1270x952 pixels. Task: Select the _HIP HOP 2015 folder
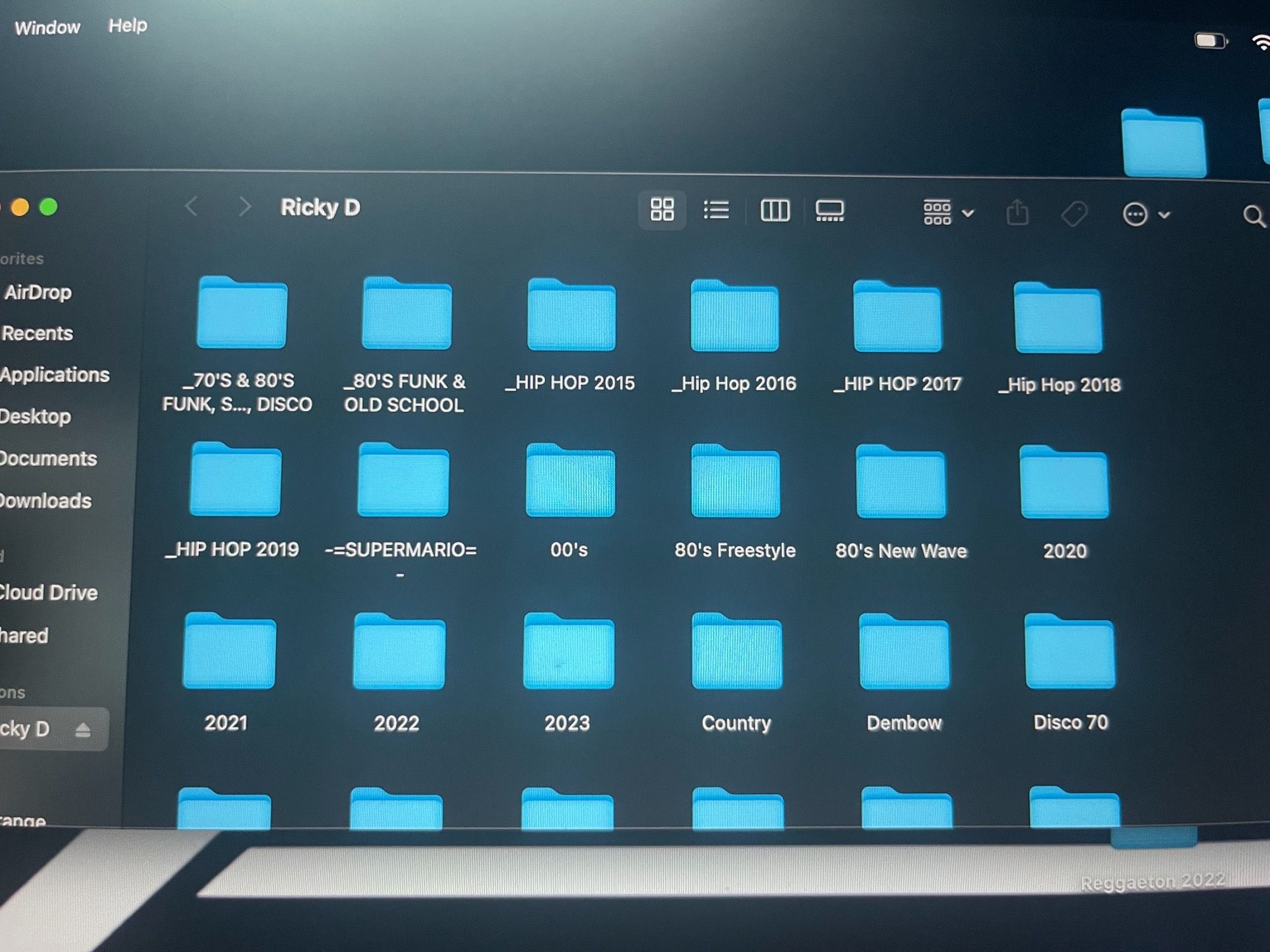[571, 315]
